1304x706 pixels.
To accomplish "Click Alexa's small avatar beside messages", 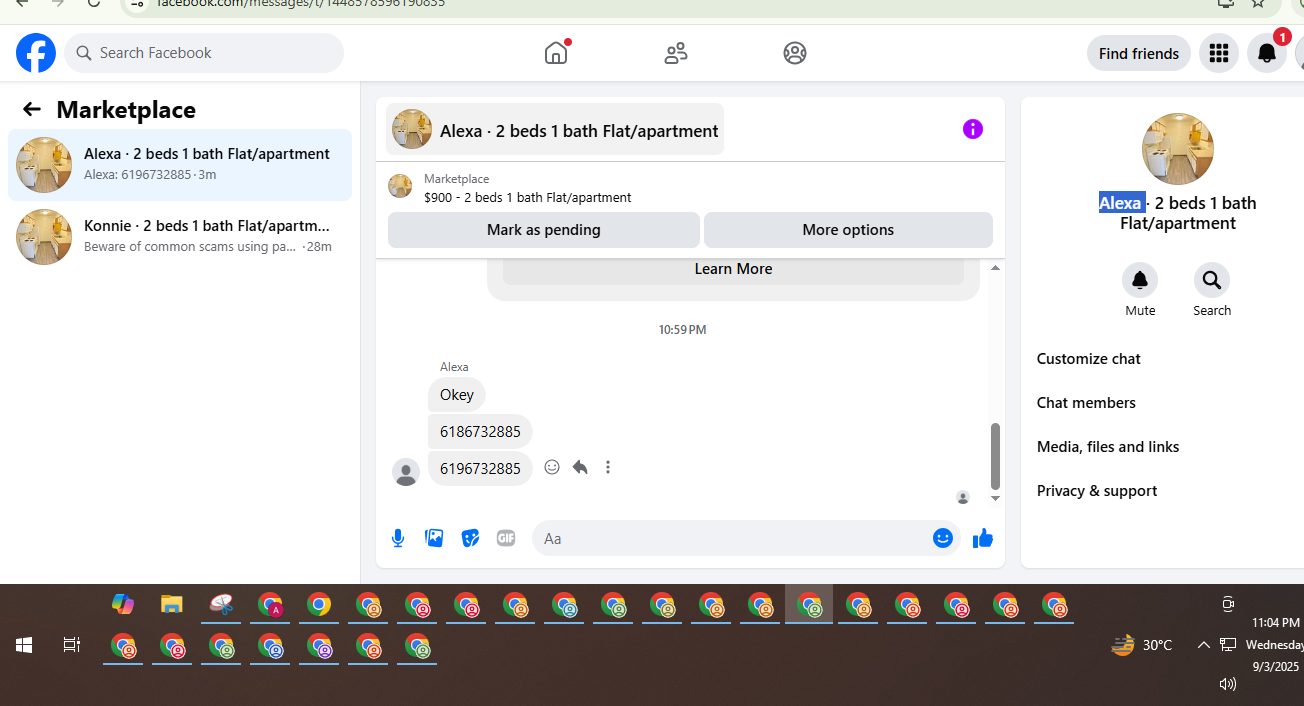I will [406, 472].
